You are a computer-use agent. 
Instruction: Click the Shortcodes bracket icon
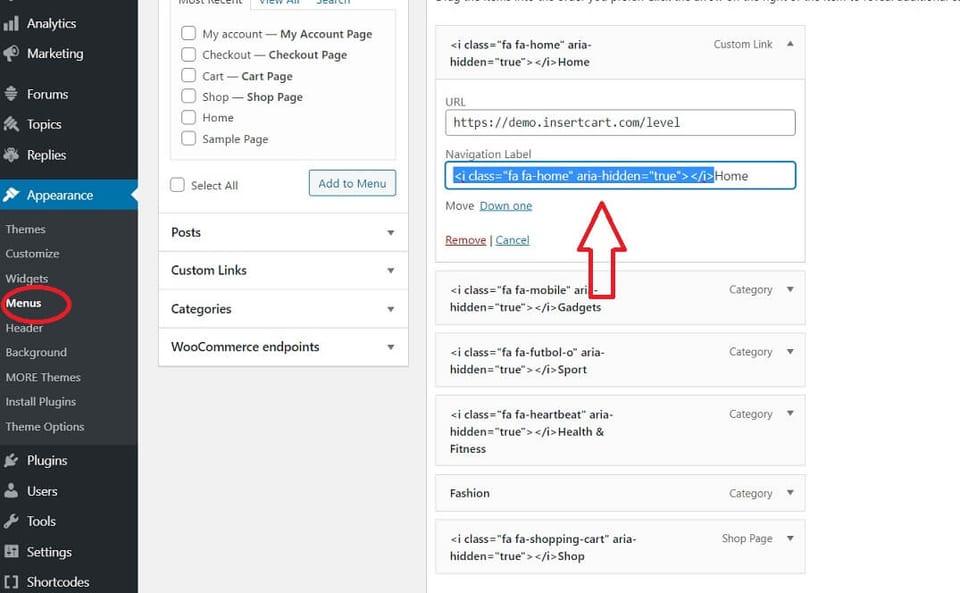point(11,582)
